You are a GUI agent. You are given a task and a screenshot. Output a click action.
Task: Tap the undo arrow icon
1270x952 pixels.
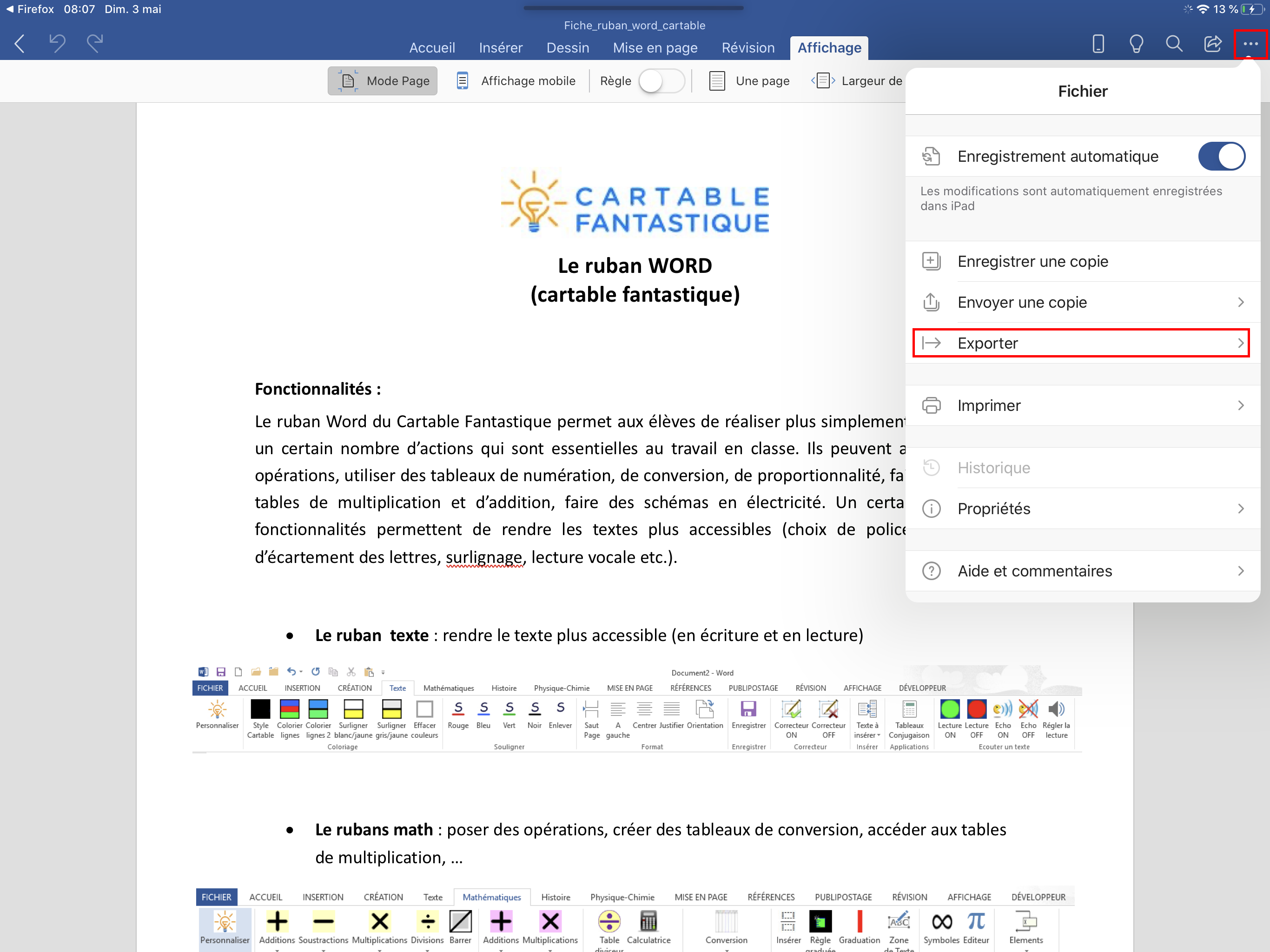pos(57,43)
